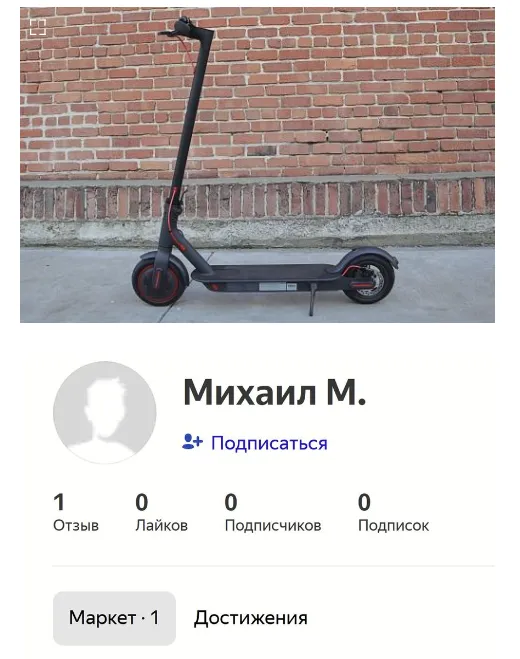Viewport: 520px width, 659px height.
Task: Click the zero above Лайков
Action: 142,502
